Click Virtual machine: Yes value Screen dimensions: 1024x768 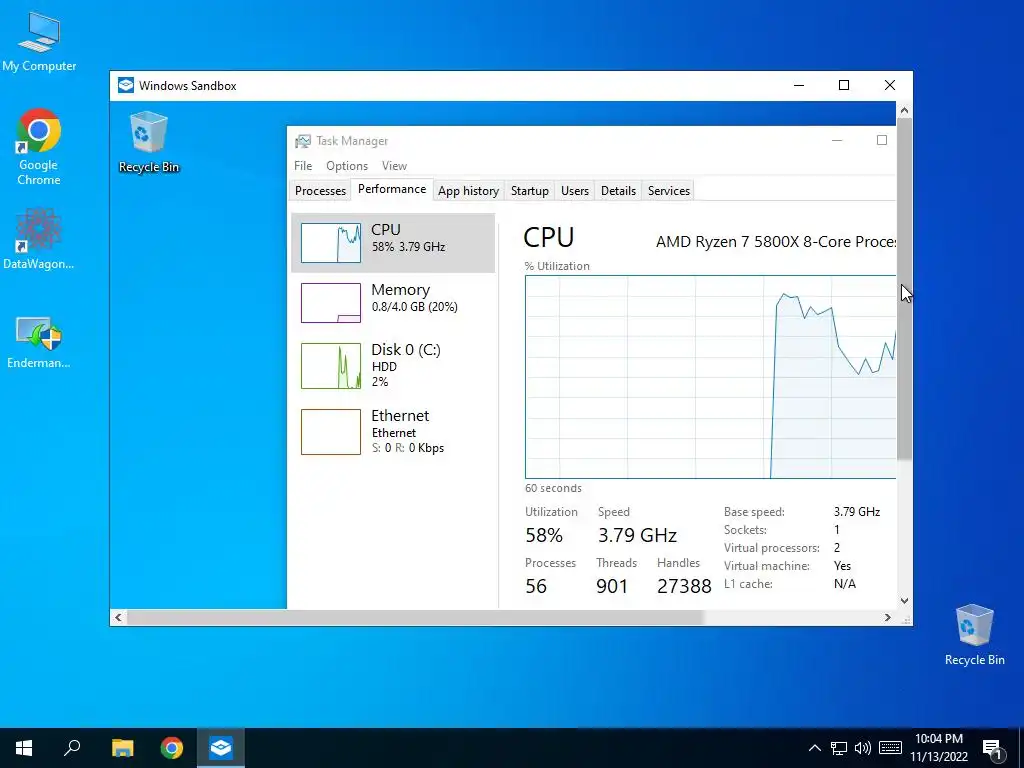click(842, 566)
